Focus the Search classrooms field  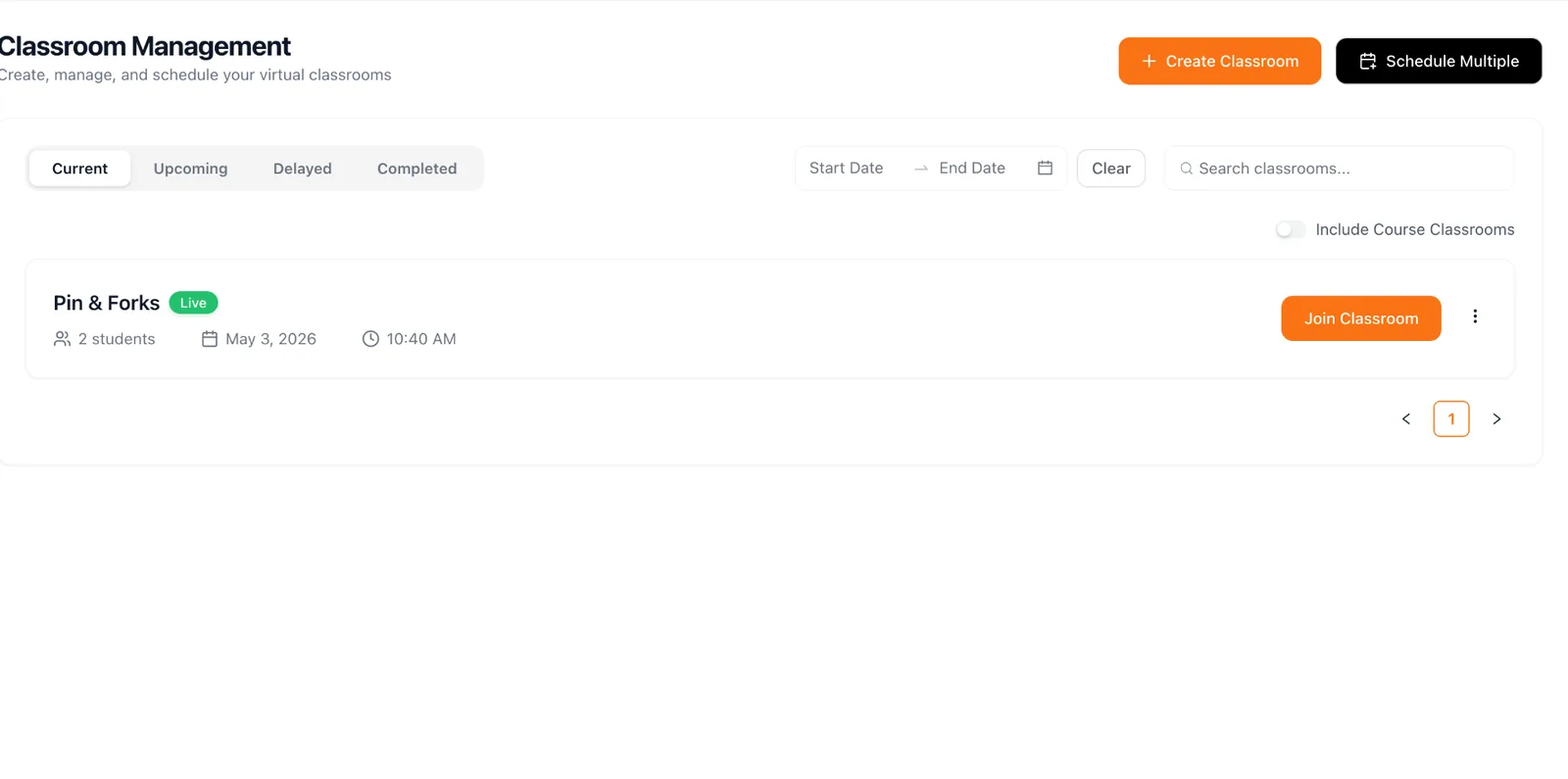point(1339,169)
